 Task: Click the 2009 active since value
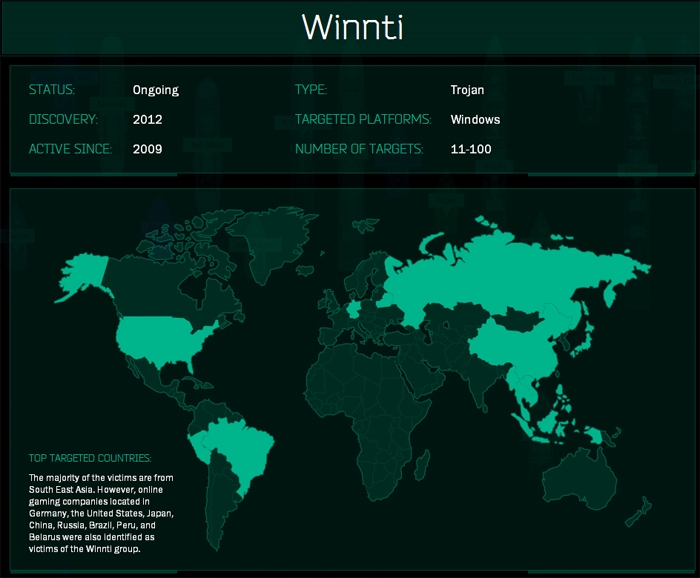tap(147, 149)
